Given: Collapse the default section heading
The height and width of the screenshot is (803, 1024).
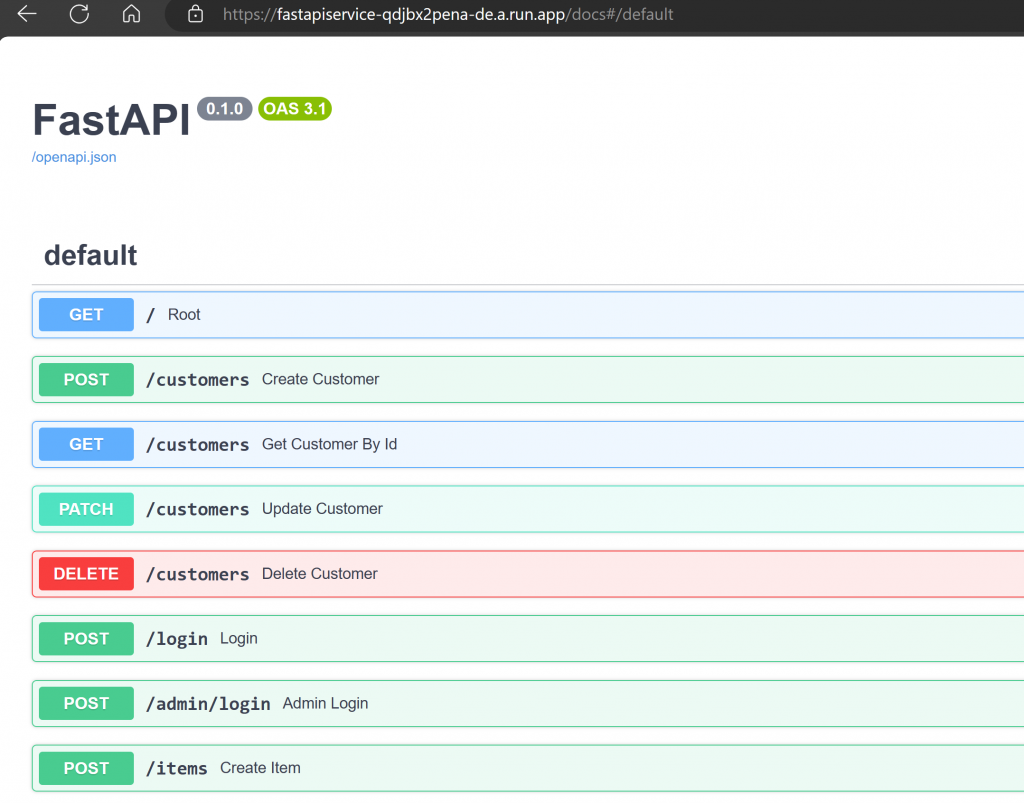Looking at the screenshot, I should (x=90, y=255).
